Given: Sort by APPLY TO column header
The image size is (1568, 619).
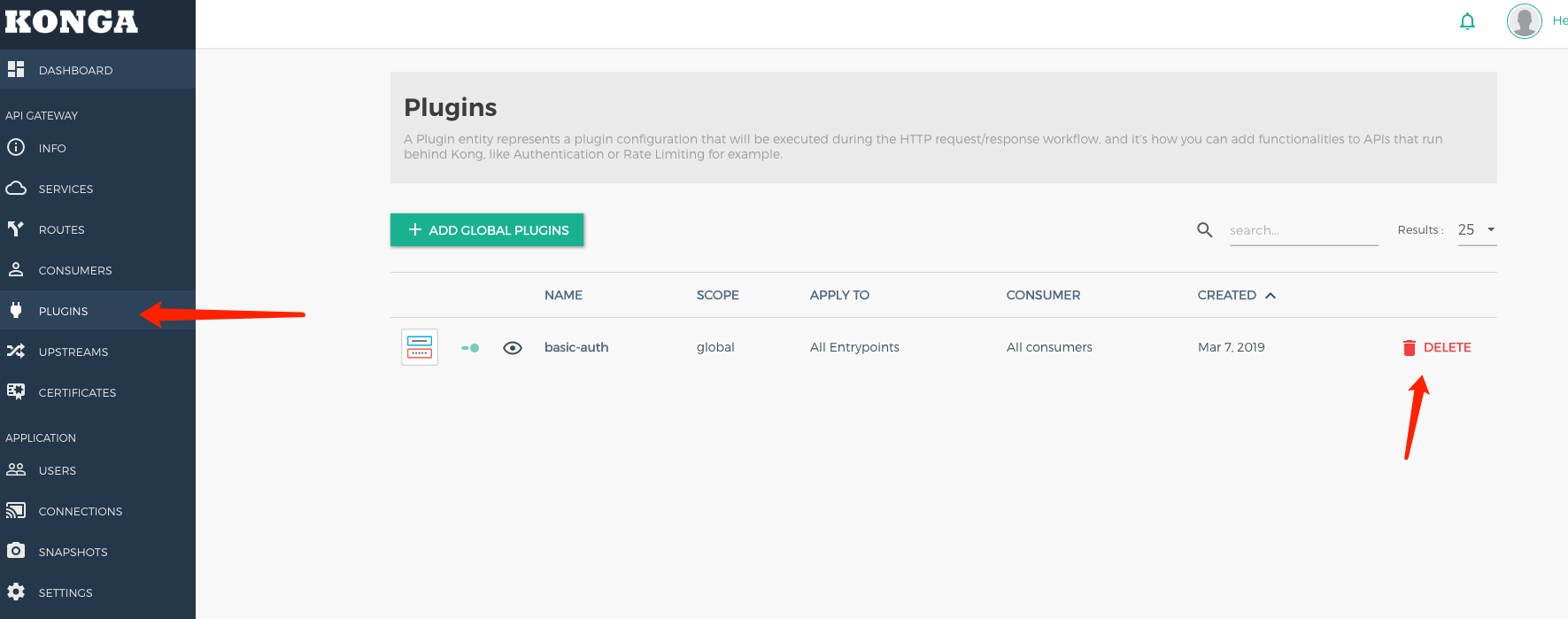Looking at the screenshot, I should (x=839, y=295).
